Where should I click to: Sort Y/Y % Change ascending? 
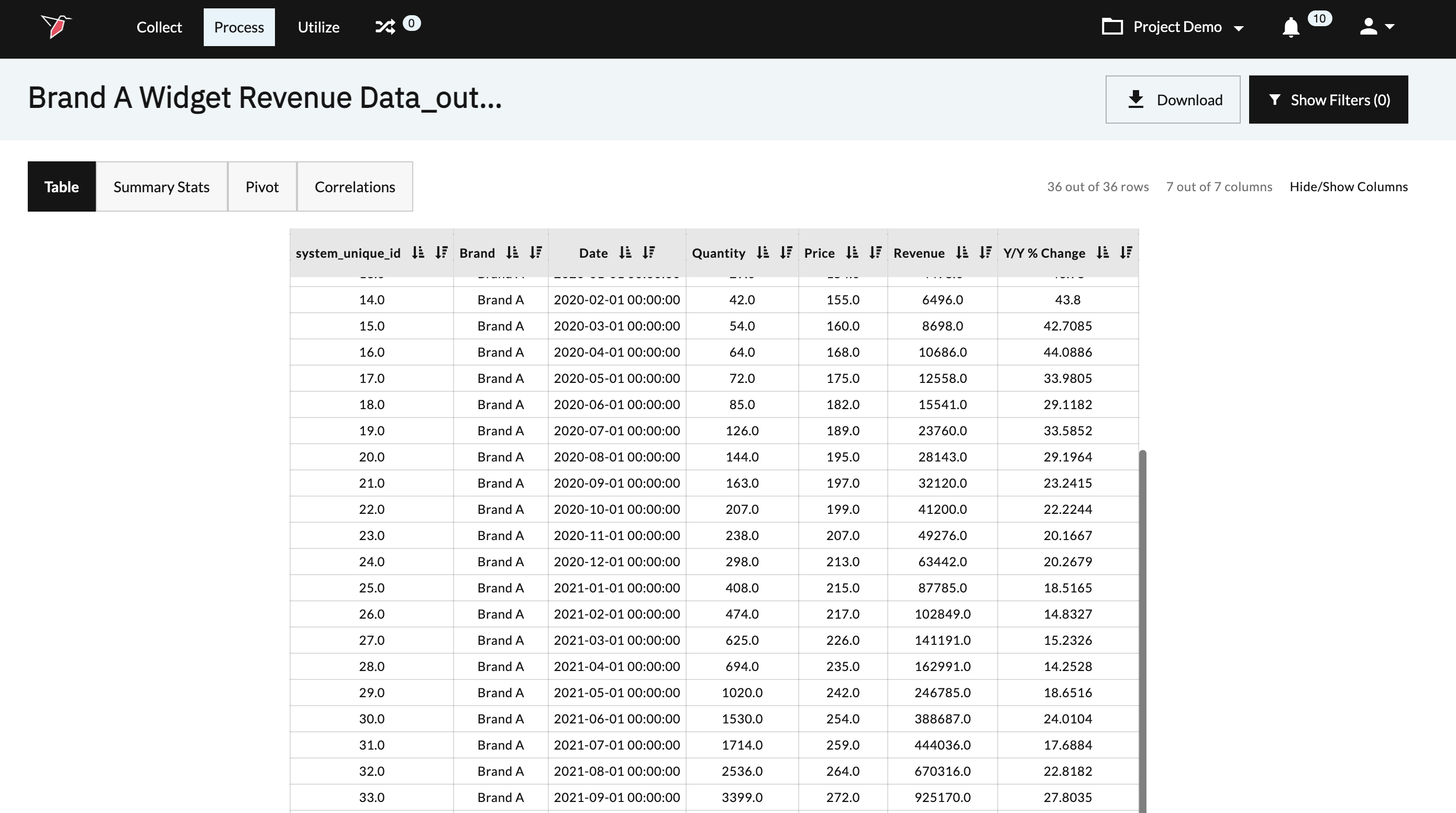coord(1102,252)
